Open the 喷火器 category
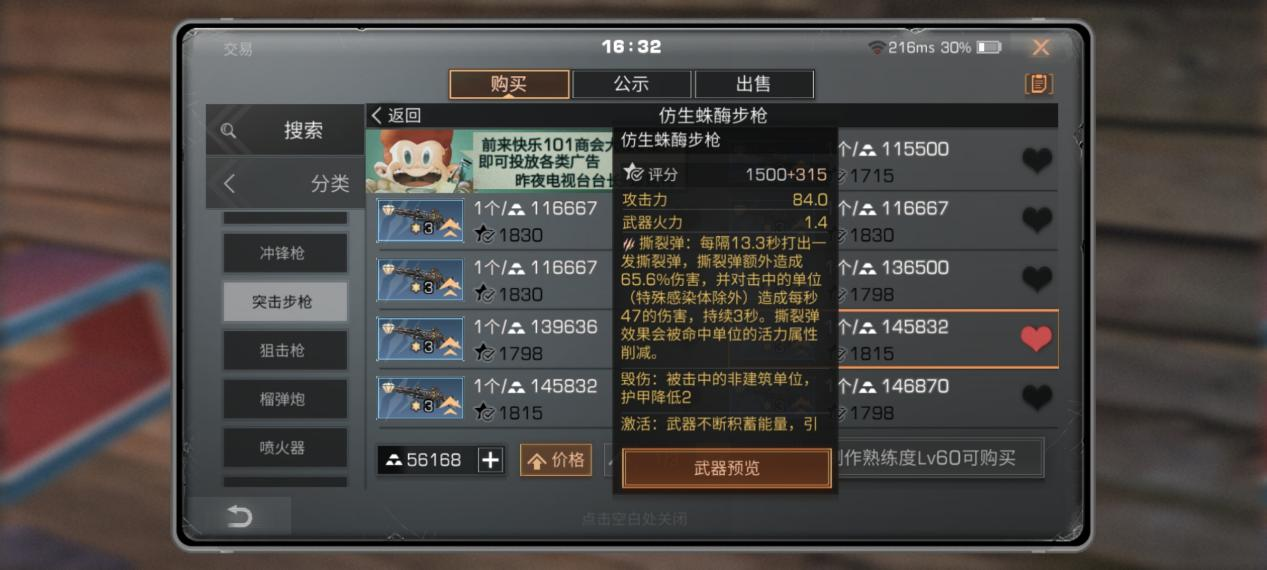 pos(285,448)
